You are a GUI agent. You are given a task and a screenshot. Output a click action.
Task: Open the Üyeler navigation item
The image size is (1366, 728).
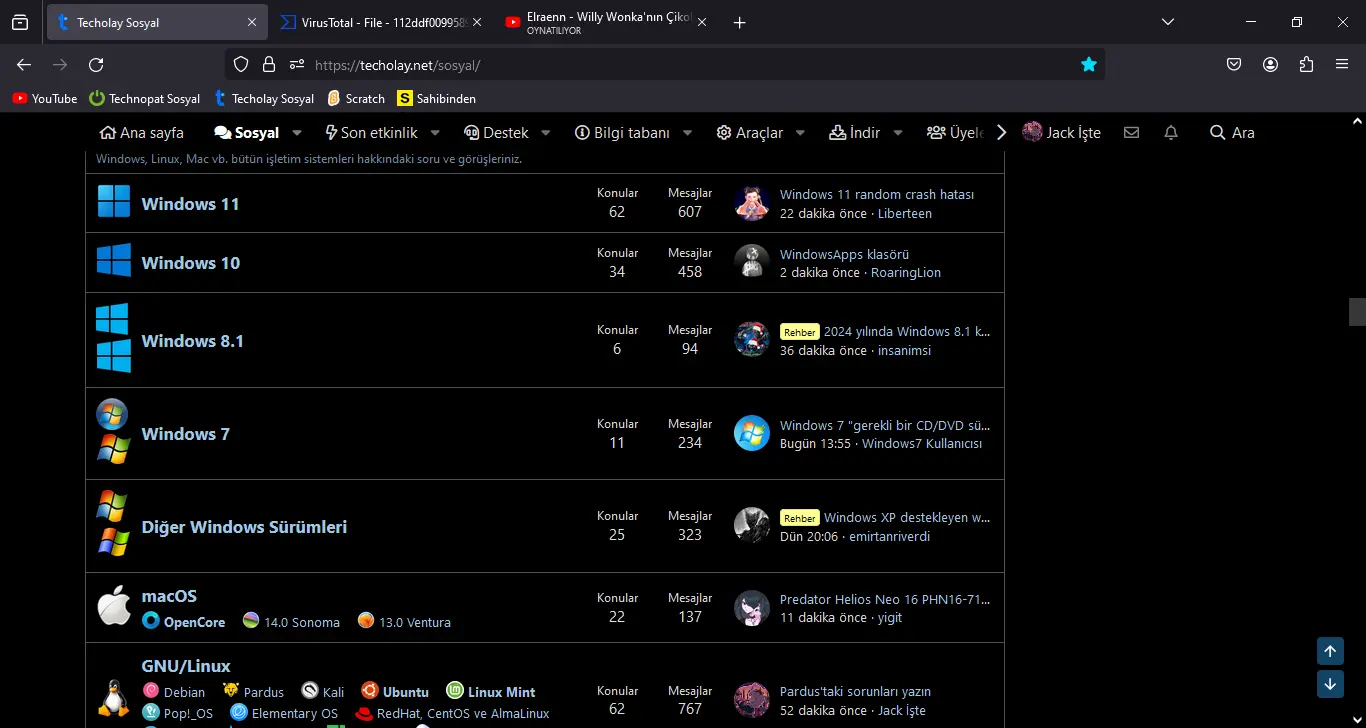[x=956, y=133]
